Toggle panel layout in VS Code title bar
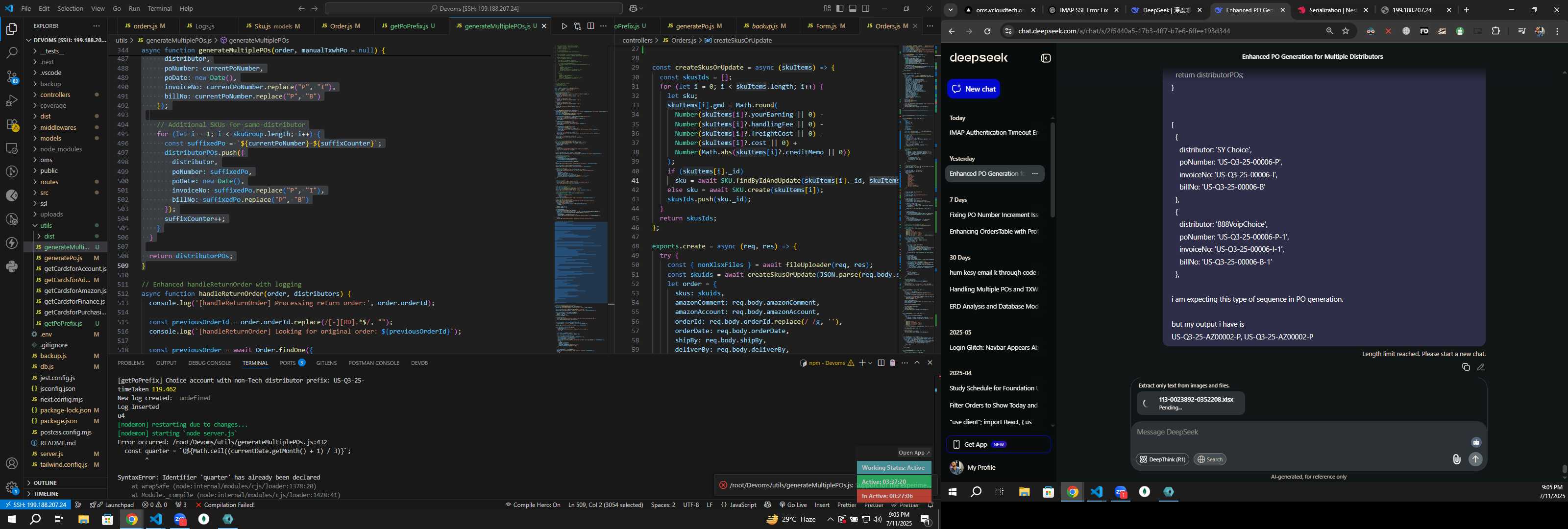The image size is (1568, 529). (853, 8)
